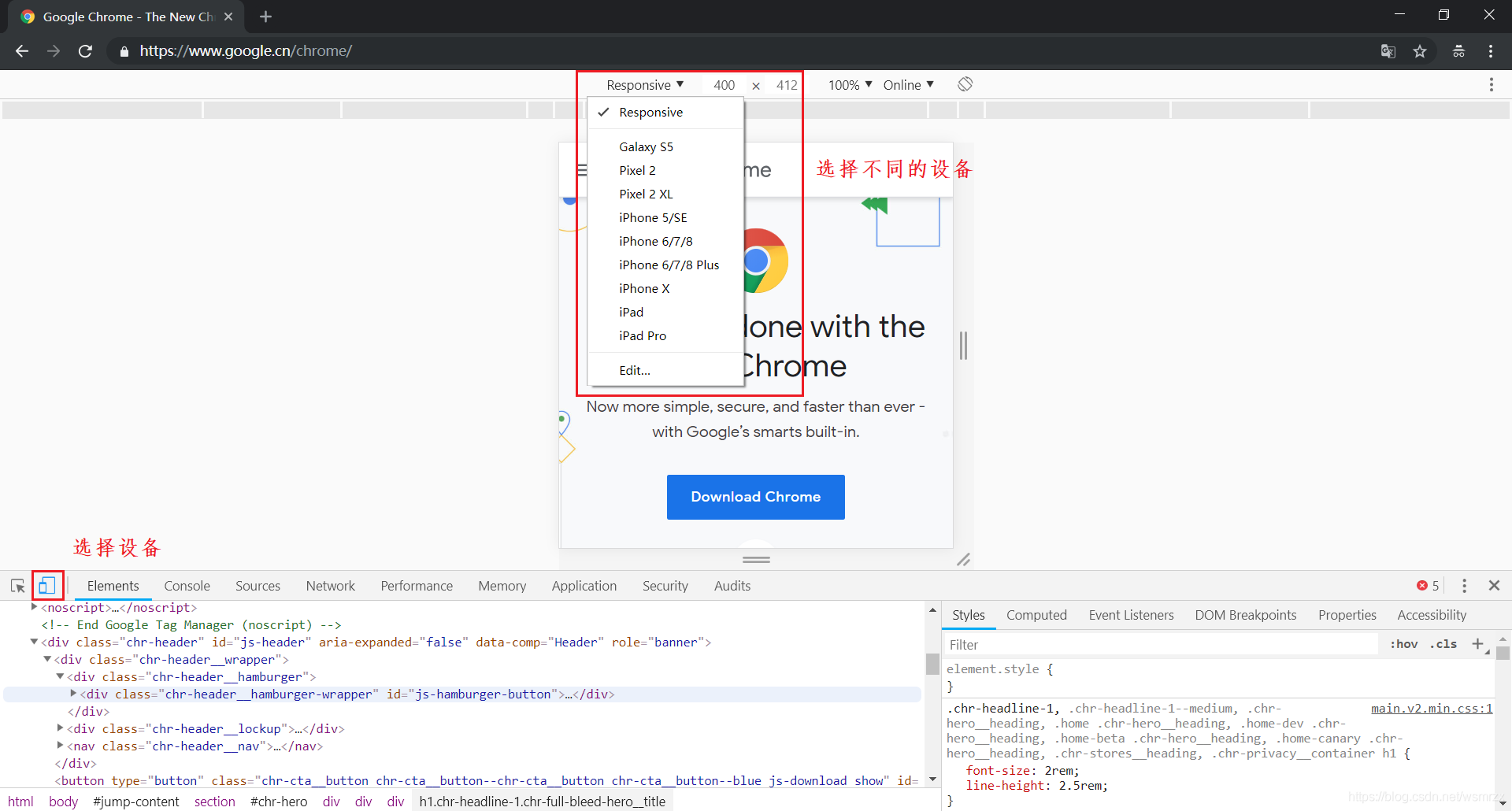Screen dimensions: 1512x811
Task: Switch to the Console tab
Action: point(187,586)
